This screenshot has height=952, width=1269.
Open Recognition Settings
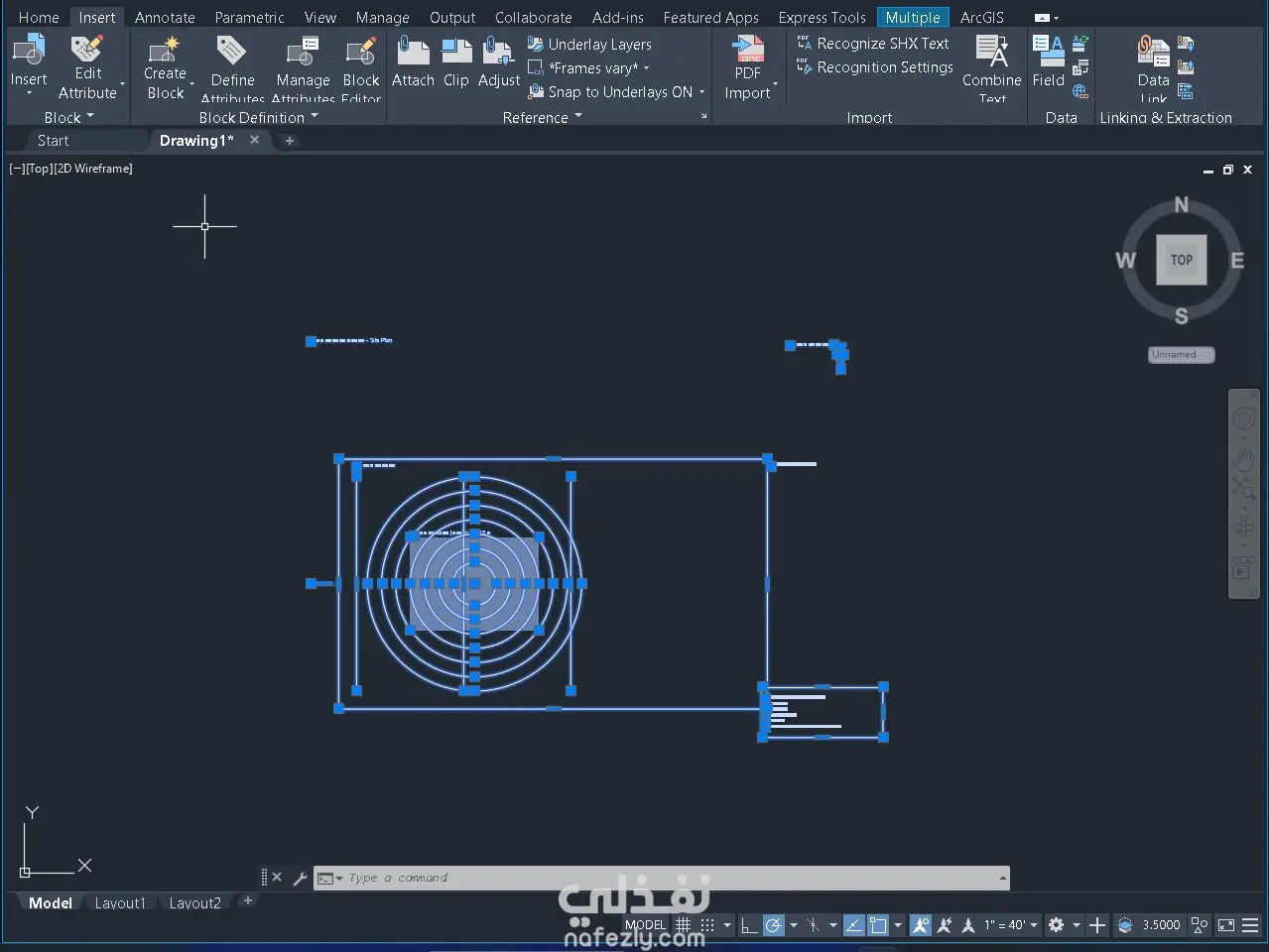874,67
